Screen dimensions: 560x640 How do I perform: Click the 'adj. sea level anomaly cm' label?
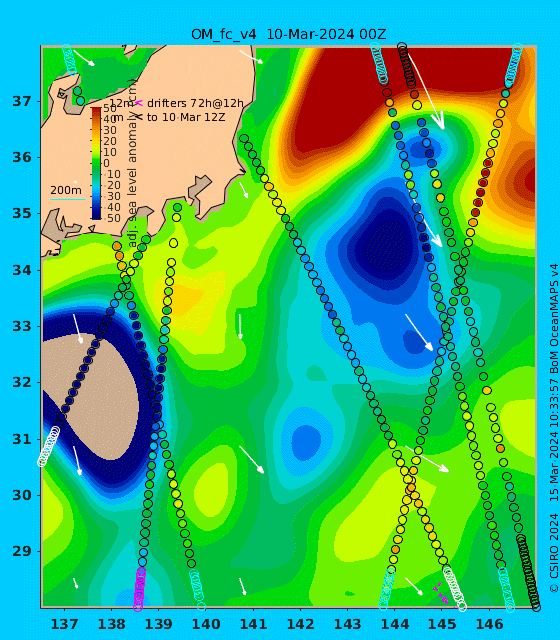132,163
